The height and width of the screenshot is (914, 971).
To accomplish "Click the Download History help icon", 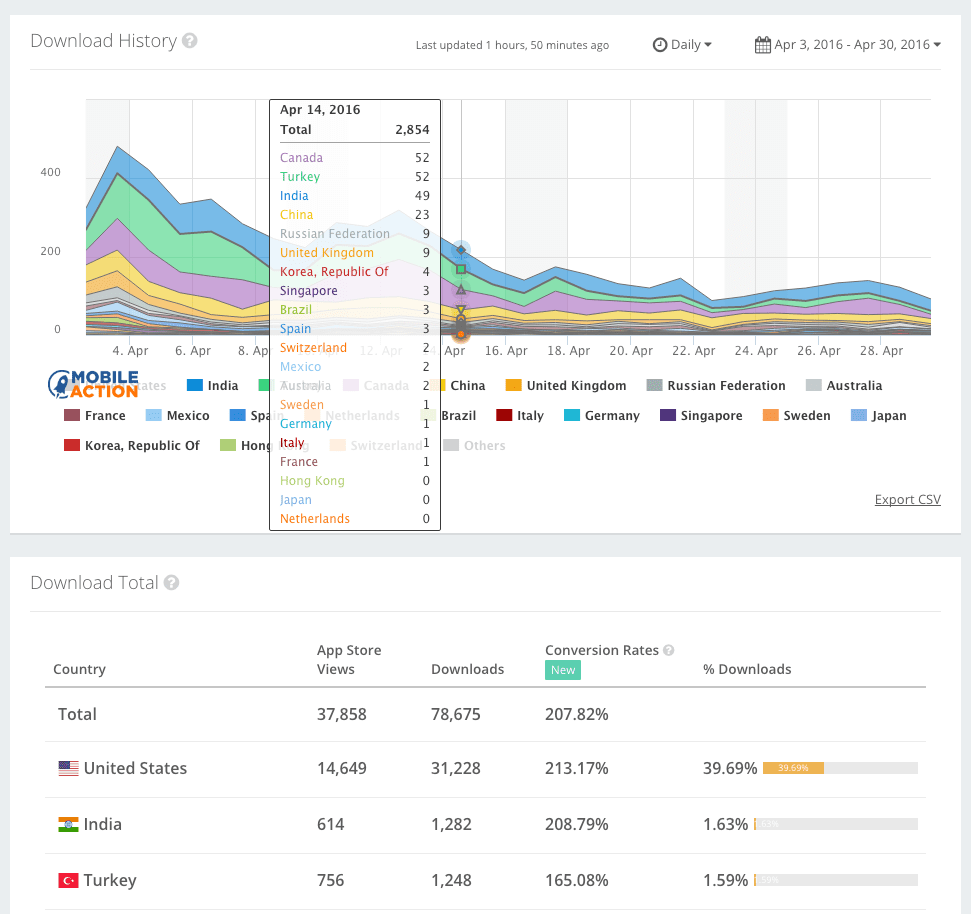I will pyautogui.click(x=190, y=42).
